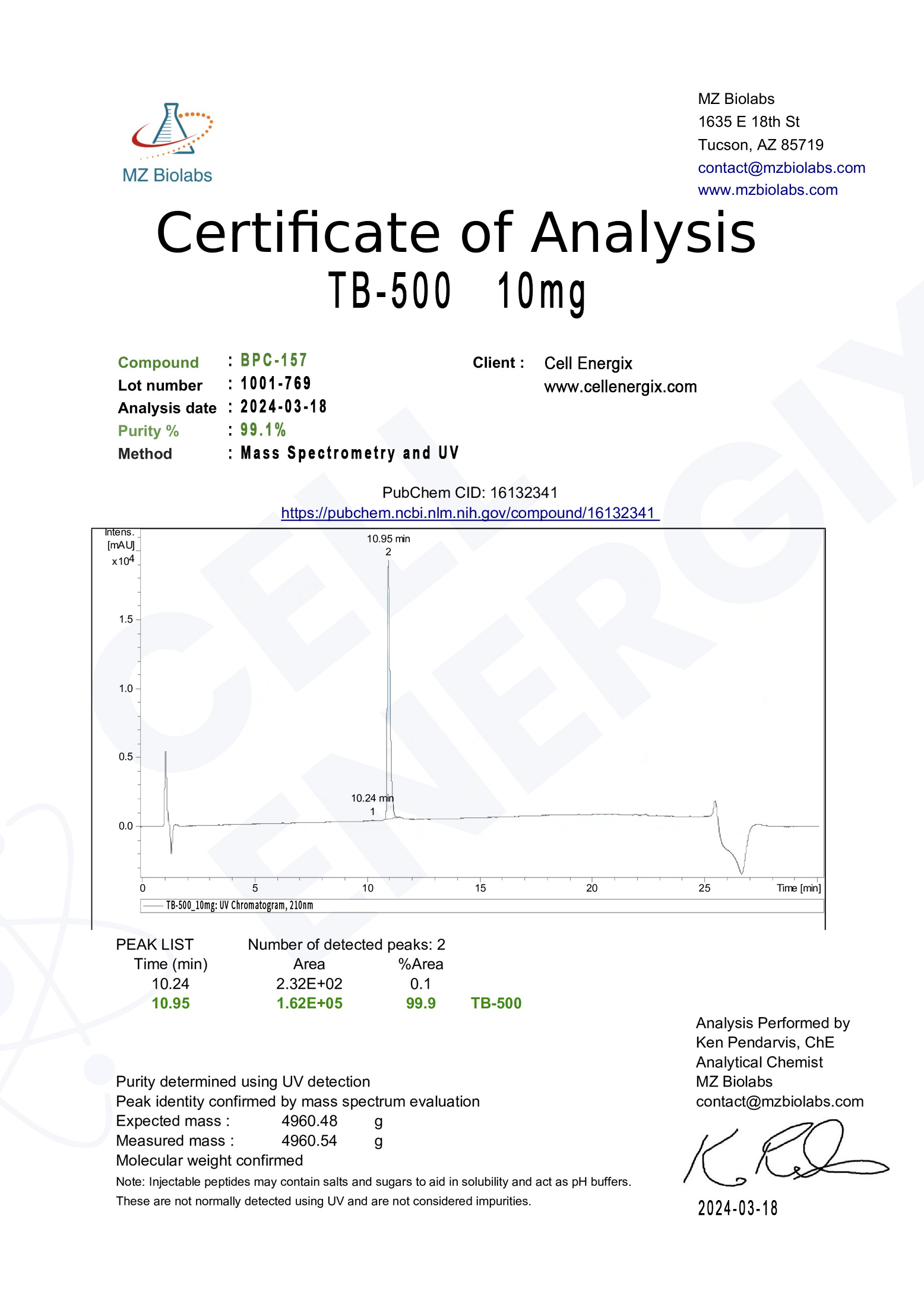924x1307 pixels.
Task: Click the green 'TB-500' peak label
Action: [496, 1003]
